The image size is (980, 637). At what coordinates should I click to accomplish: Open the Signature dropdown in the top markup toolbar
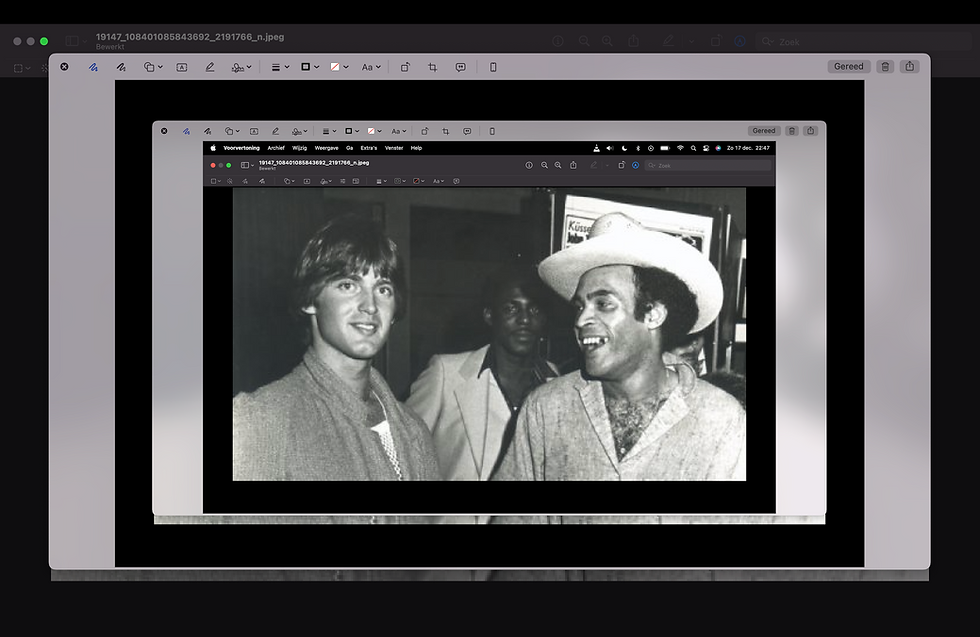coord(241,67)
